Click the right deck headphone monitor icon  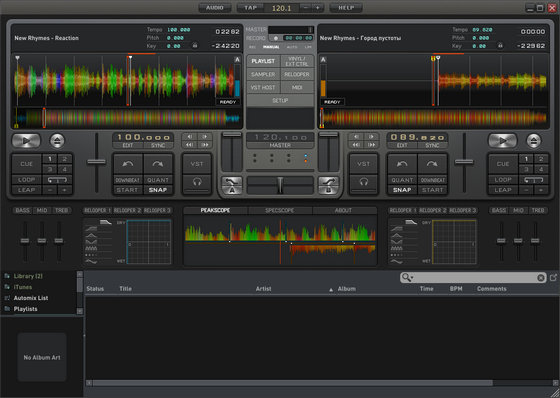pos(364,182)
